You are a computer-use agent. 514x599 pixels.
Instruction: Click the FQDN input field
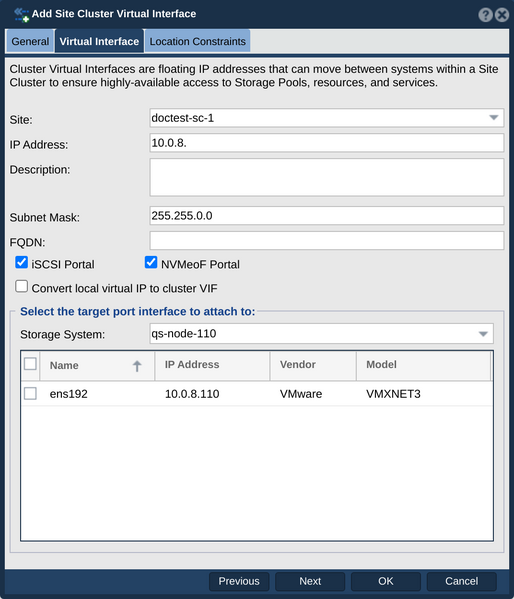click(x=327, y=241)
